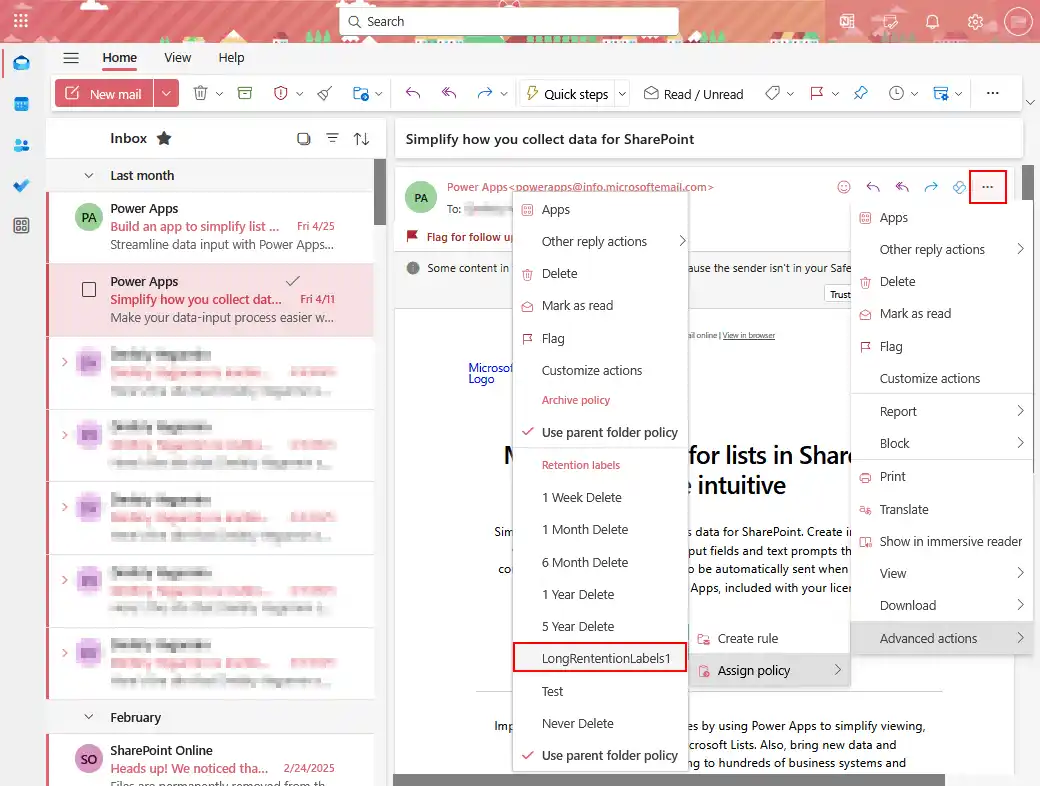This screenshot has height=786, width=1040.
Task: Pin the email with the pin toolbar icon
Action: click(860, 93)
